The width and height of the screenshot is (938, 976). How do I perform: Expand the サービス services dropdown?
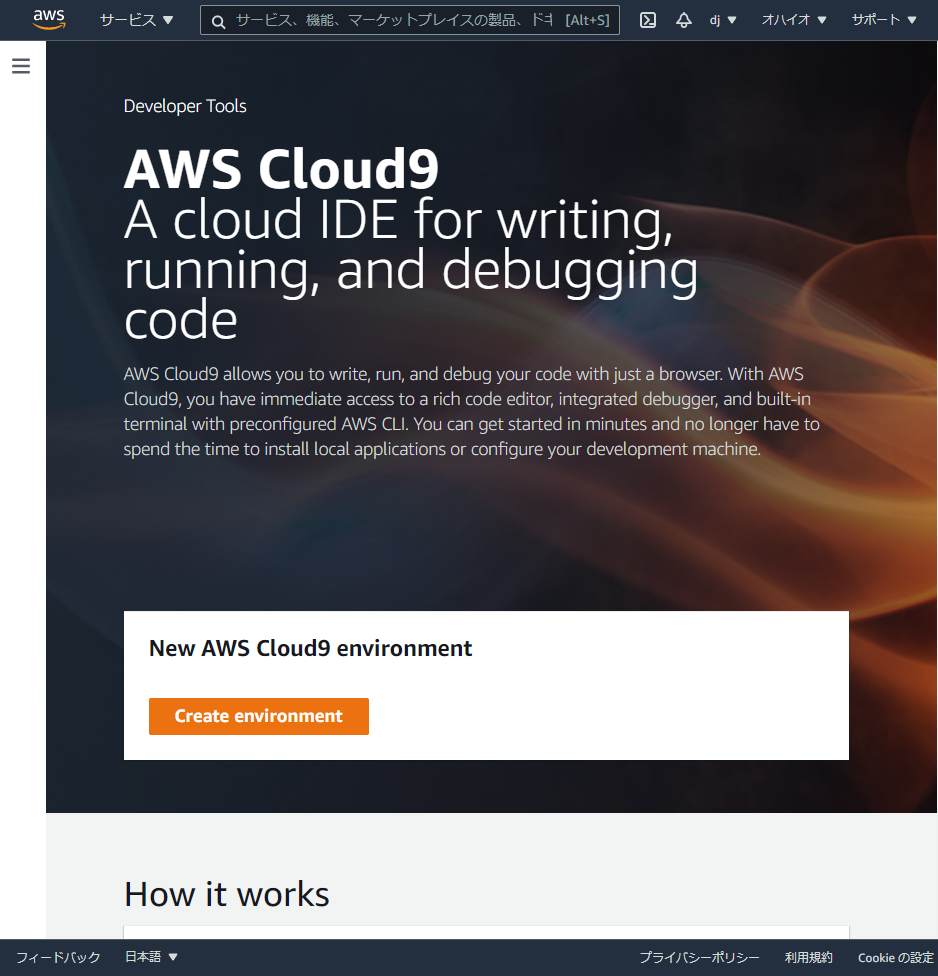(x=136, y=20)
